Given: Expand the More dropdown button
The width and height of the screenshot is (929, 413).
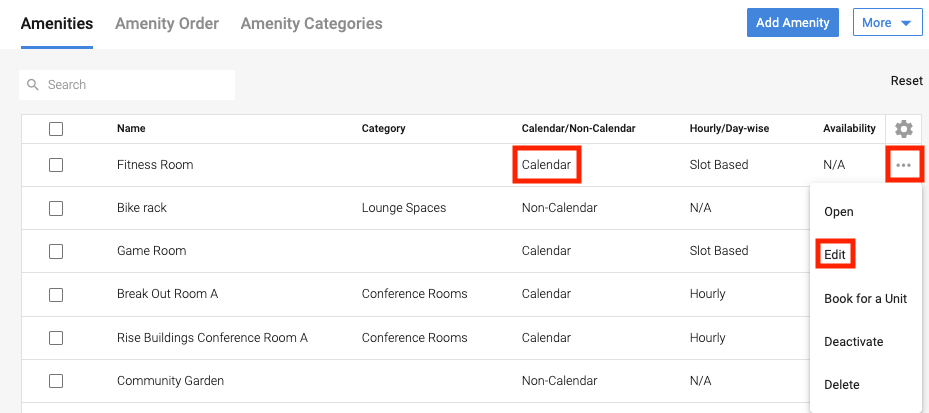Looking at the screenshot, I should pos(887,23).
